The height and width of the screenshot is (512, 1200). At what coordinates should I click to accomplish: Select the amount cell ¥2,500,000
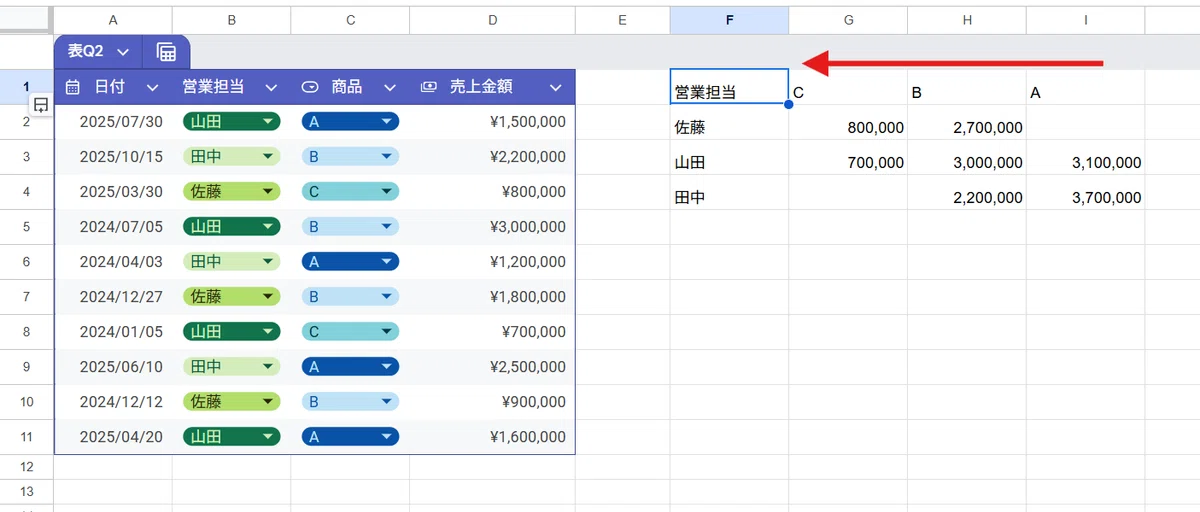tap(492, 367)
